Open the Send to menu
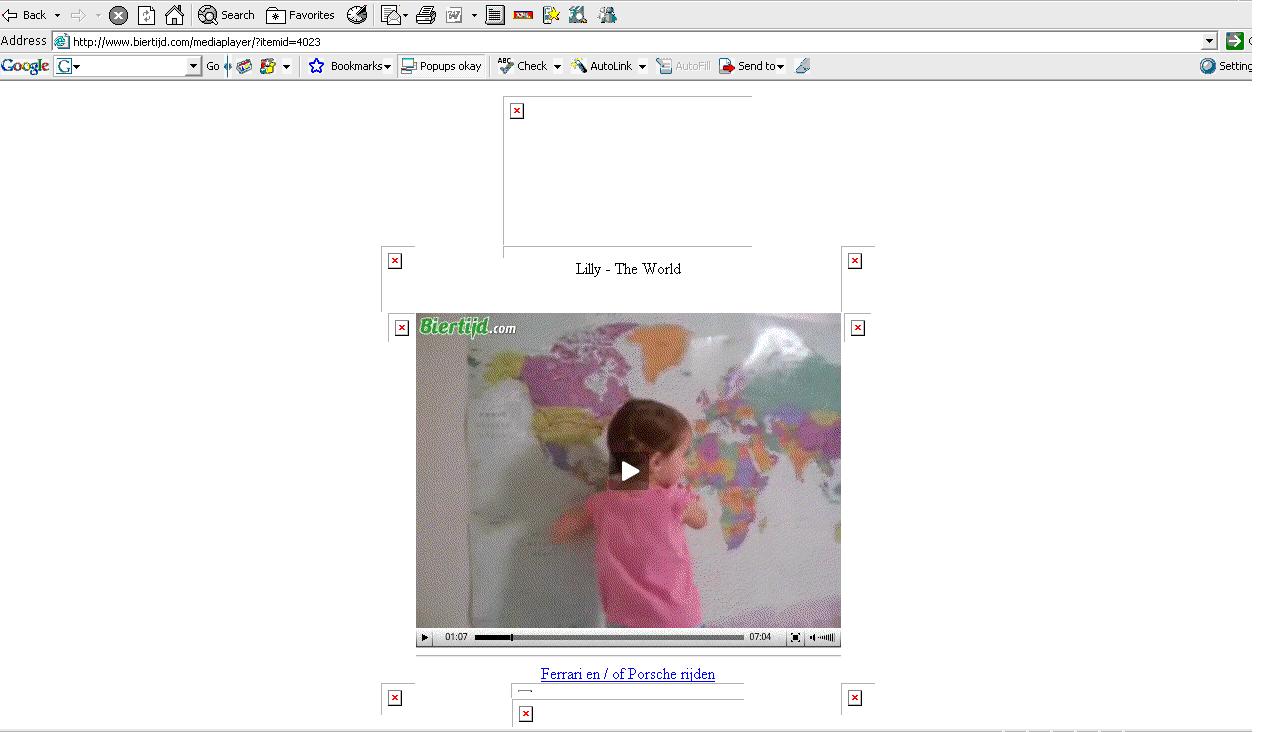This screenshot has height=732, width=1262. (x=752, y=66)
